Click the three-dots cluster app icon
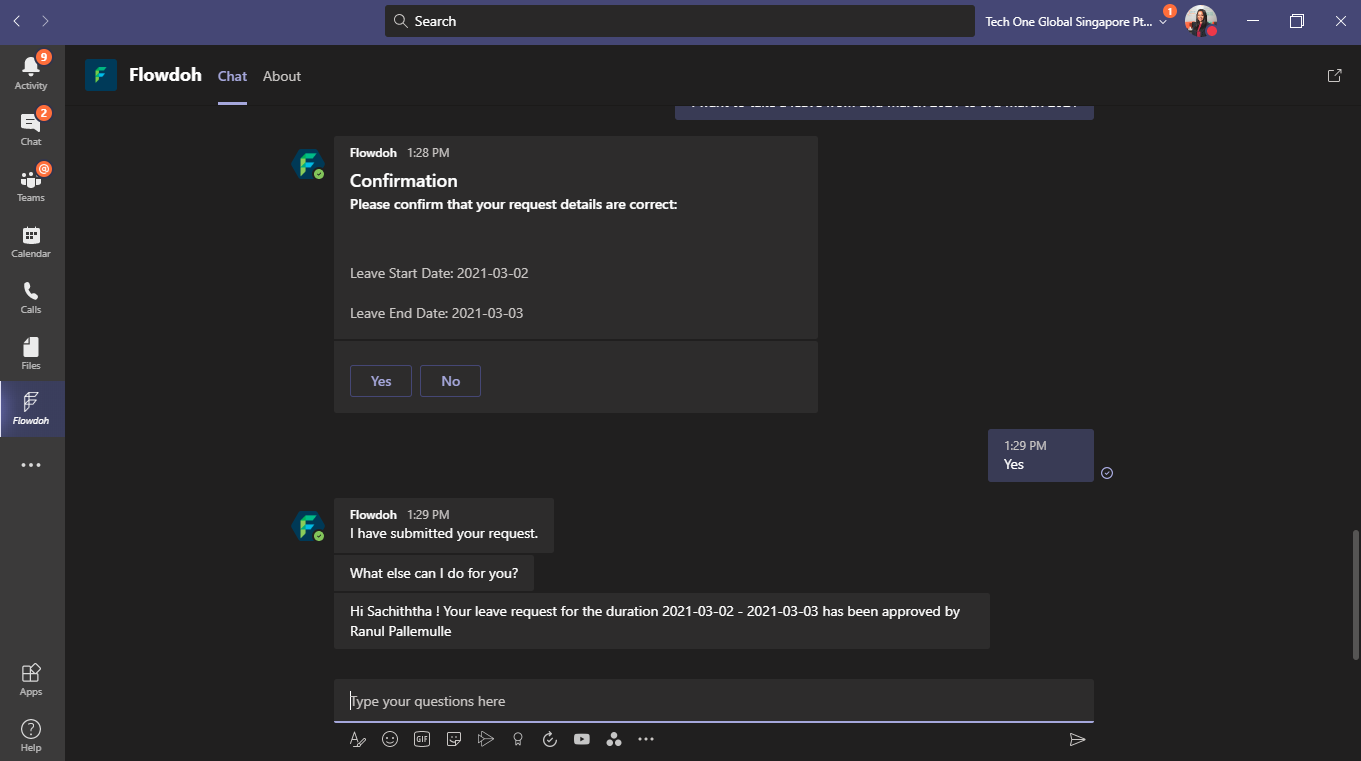This screenshot has width=1361, height=761. click(x=614, y=739)
